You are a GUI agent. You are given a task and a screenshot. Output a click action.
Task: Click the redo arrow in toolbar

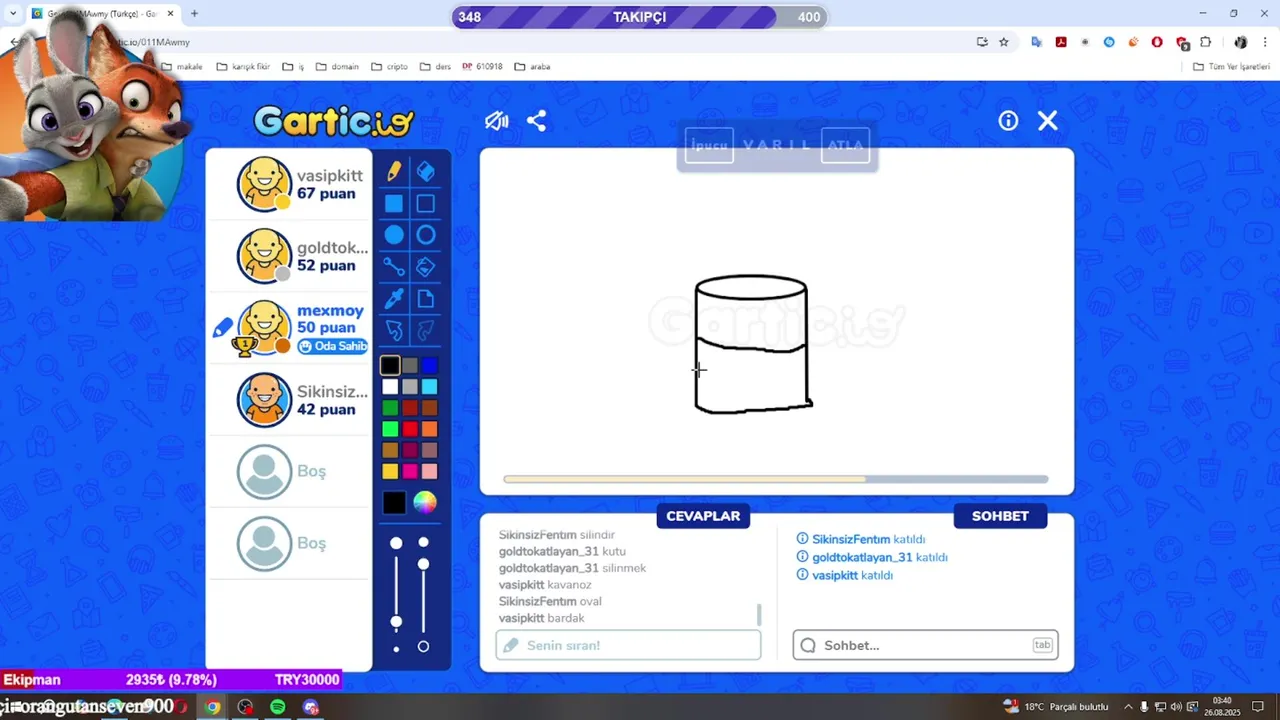click(425, 330)
